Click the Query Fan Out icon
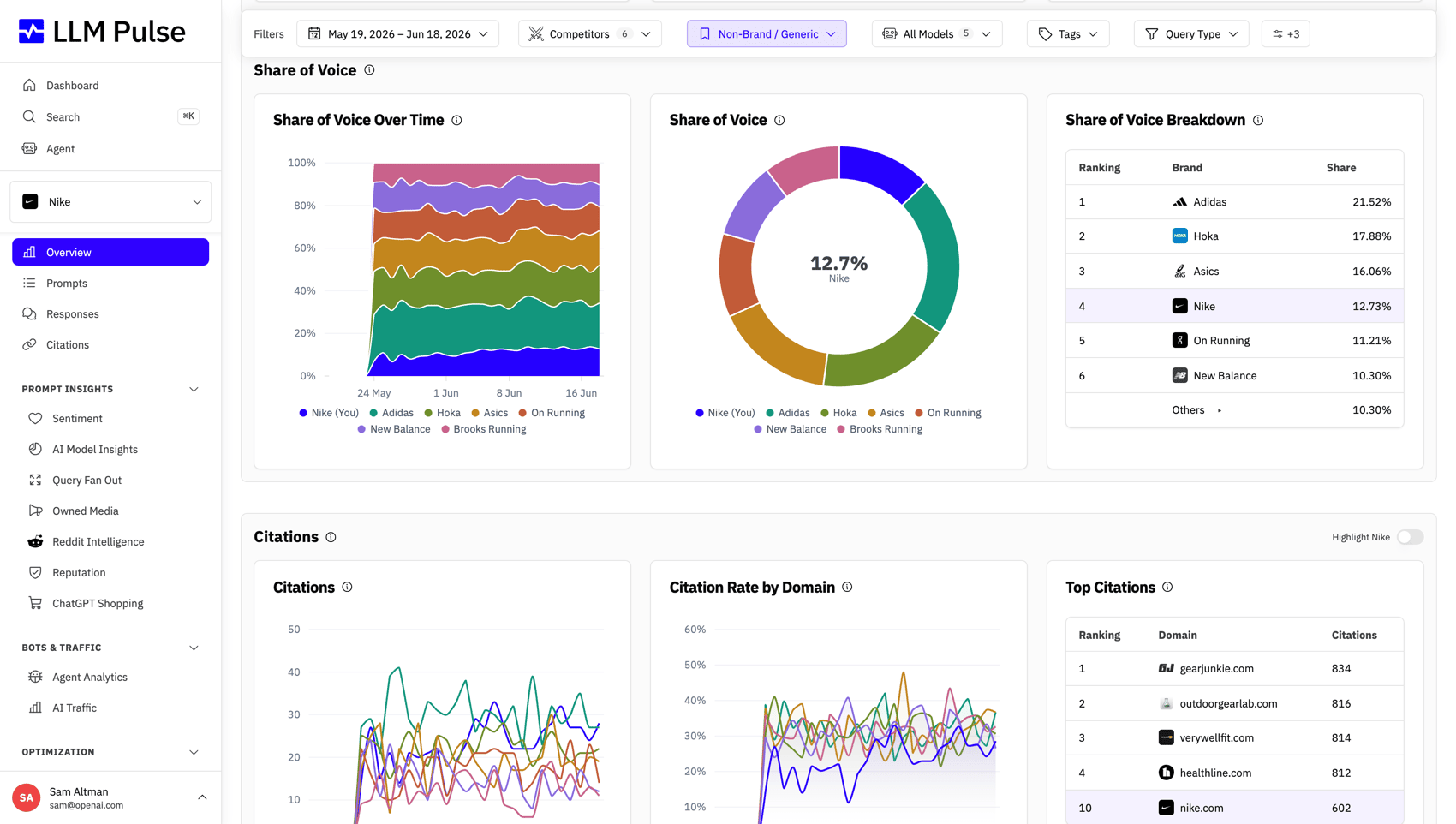This screenshot has width=1456, height=824. tap(35, 480)
